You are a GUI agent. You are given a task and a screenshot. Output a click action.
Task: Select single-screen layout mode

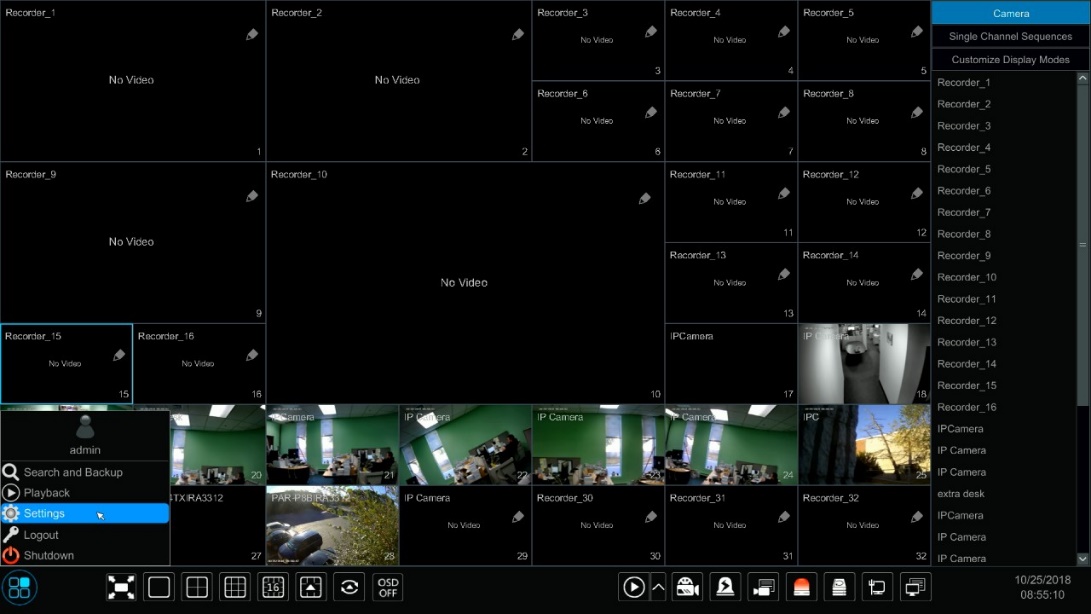click(x=159, y=587)
